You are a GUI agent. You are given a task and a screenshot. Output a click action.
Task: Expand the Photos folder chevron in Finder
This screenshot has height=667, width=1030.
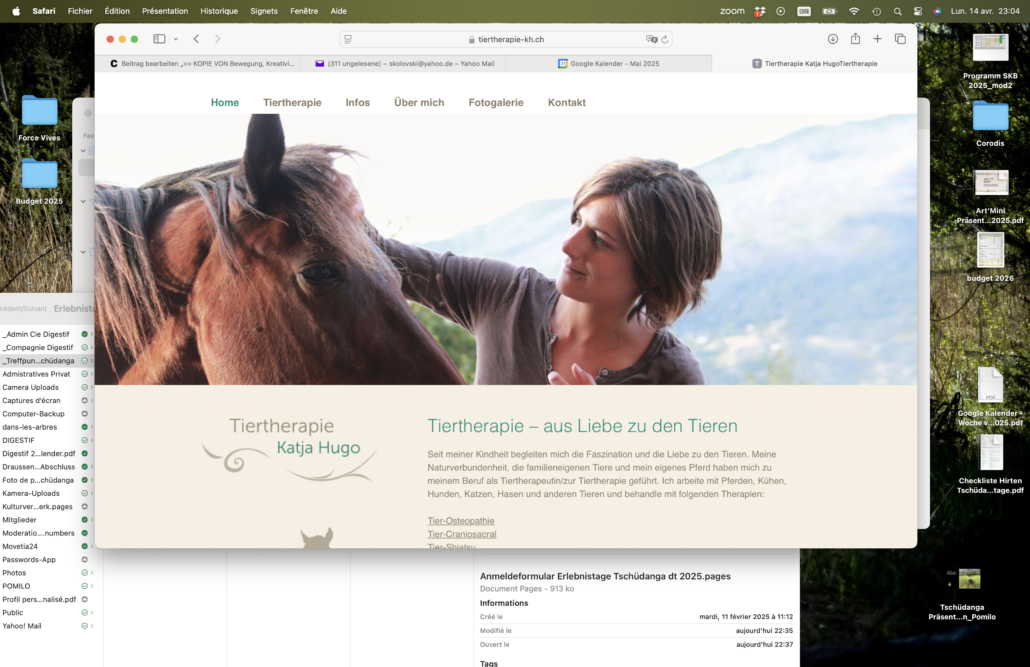91,573
